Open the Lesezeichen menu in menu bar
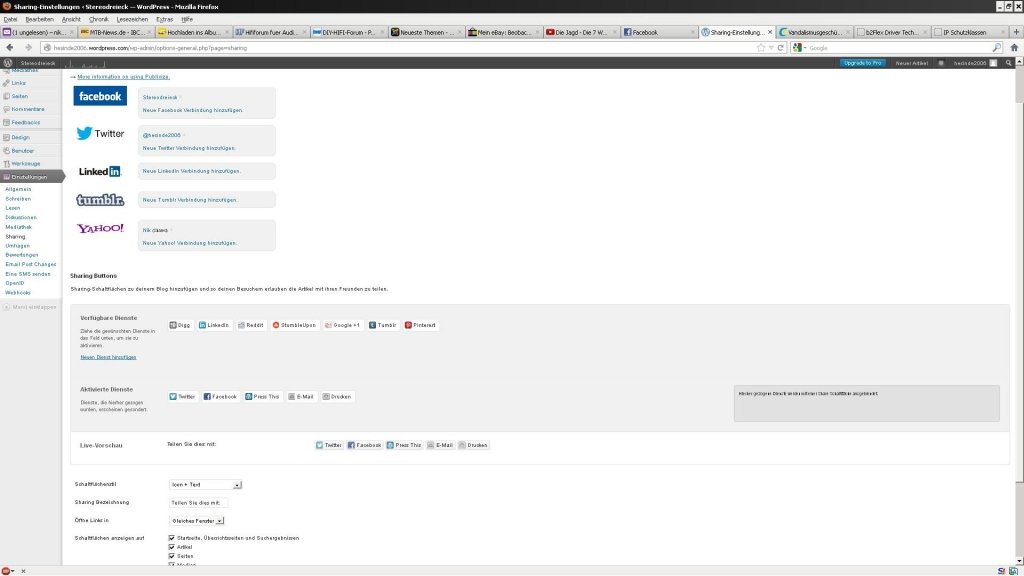Viewport: 1024px width, 576px height. pyautogui.click(x=132, y=19)
